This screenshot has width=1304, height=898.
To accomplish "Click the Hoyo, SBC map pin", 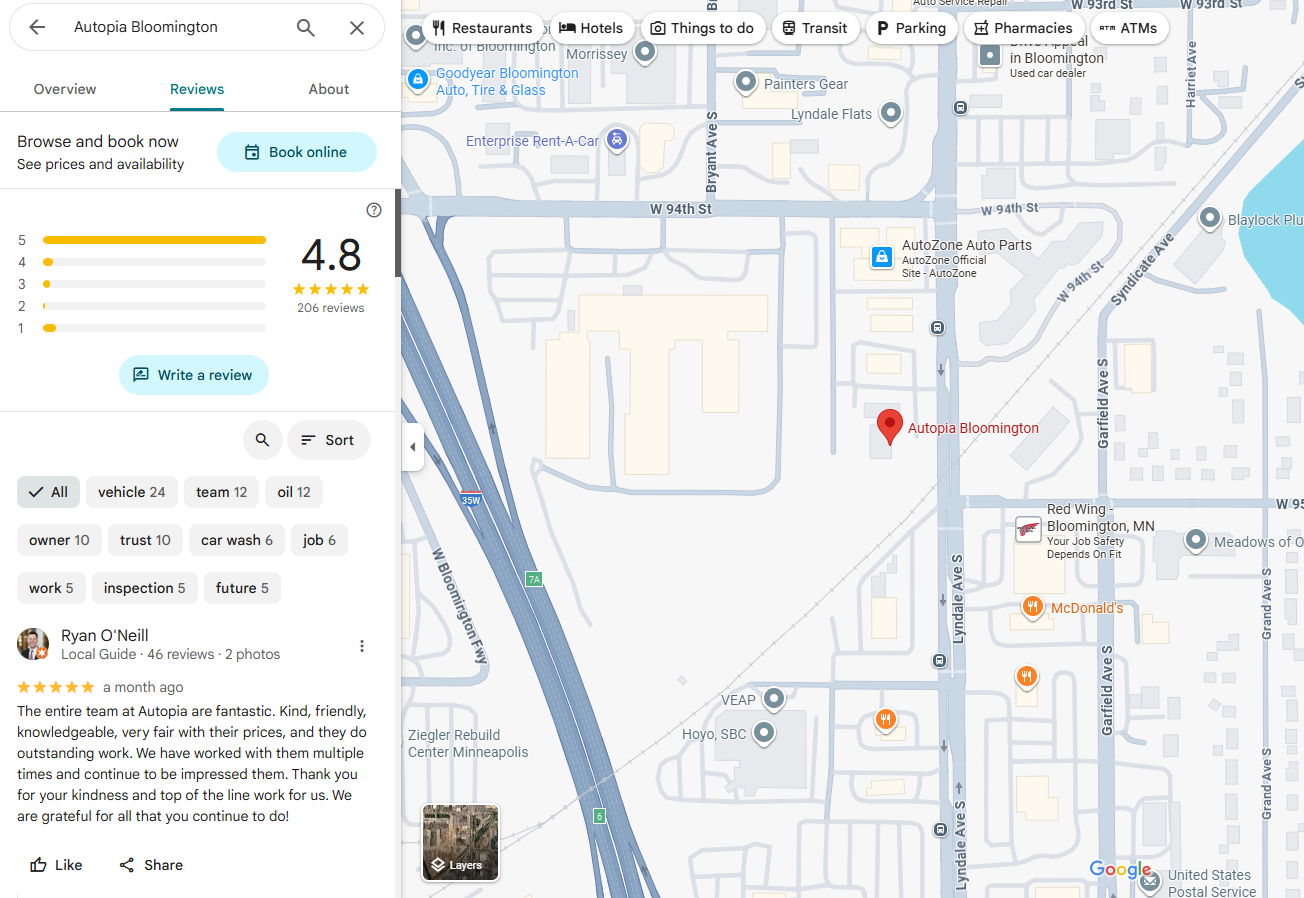I will (764, 734).
